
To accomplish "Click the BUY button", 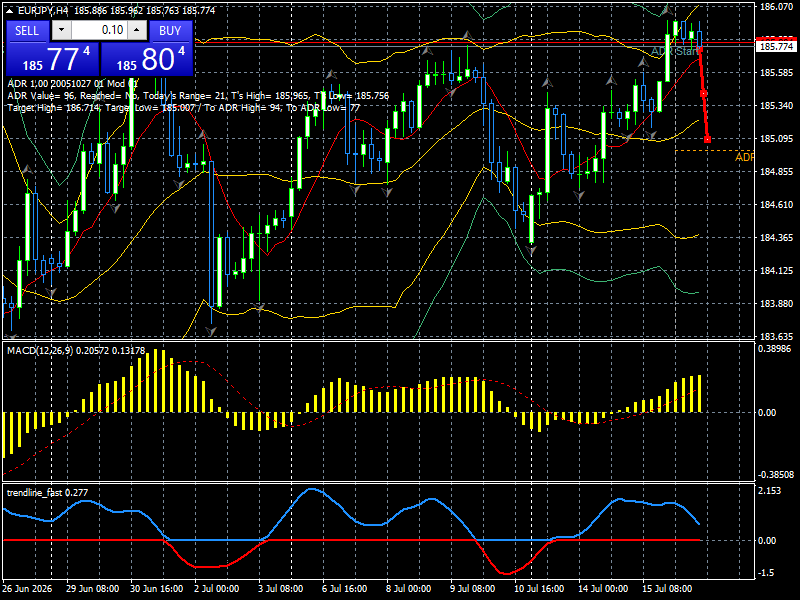I will pos(170,31).
